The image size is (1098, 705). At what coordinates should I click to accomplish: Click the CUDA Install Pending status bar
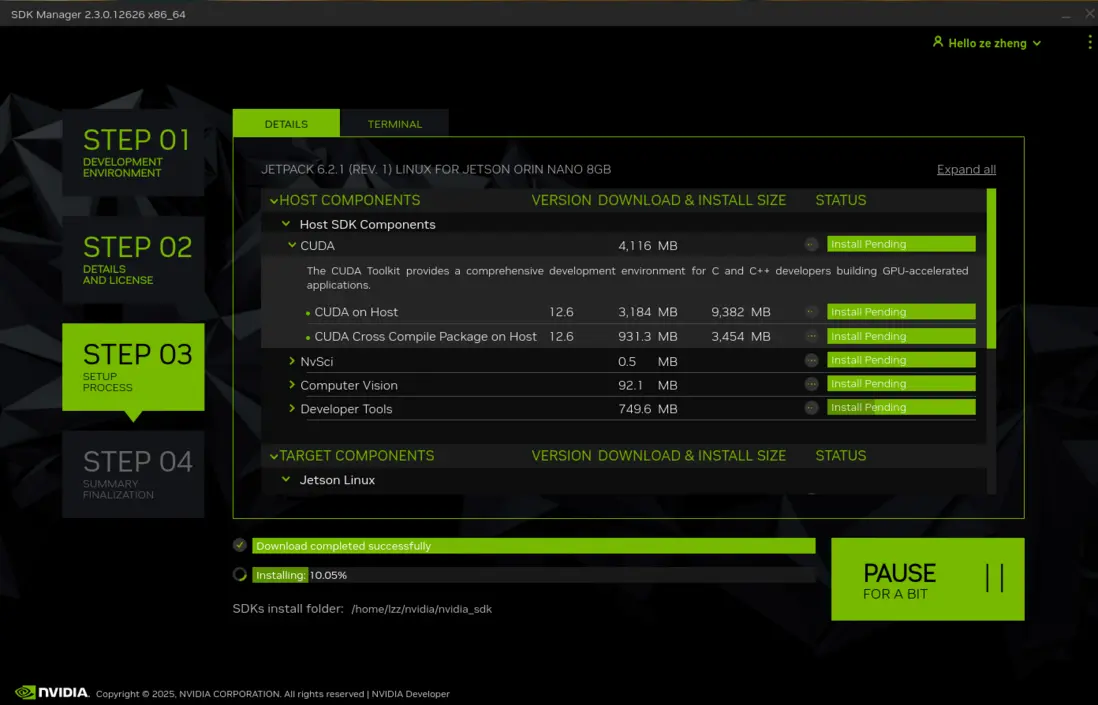(x=901, y=244)
